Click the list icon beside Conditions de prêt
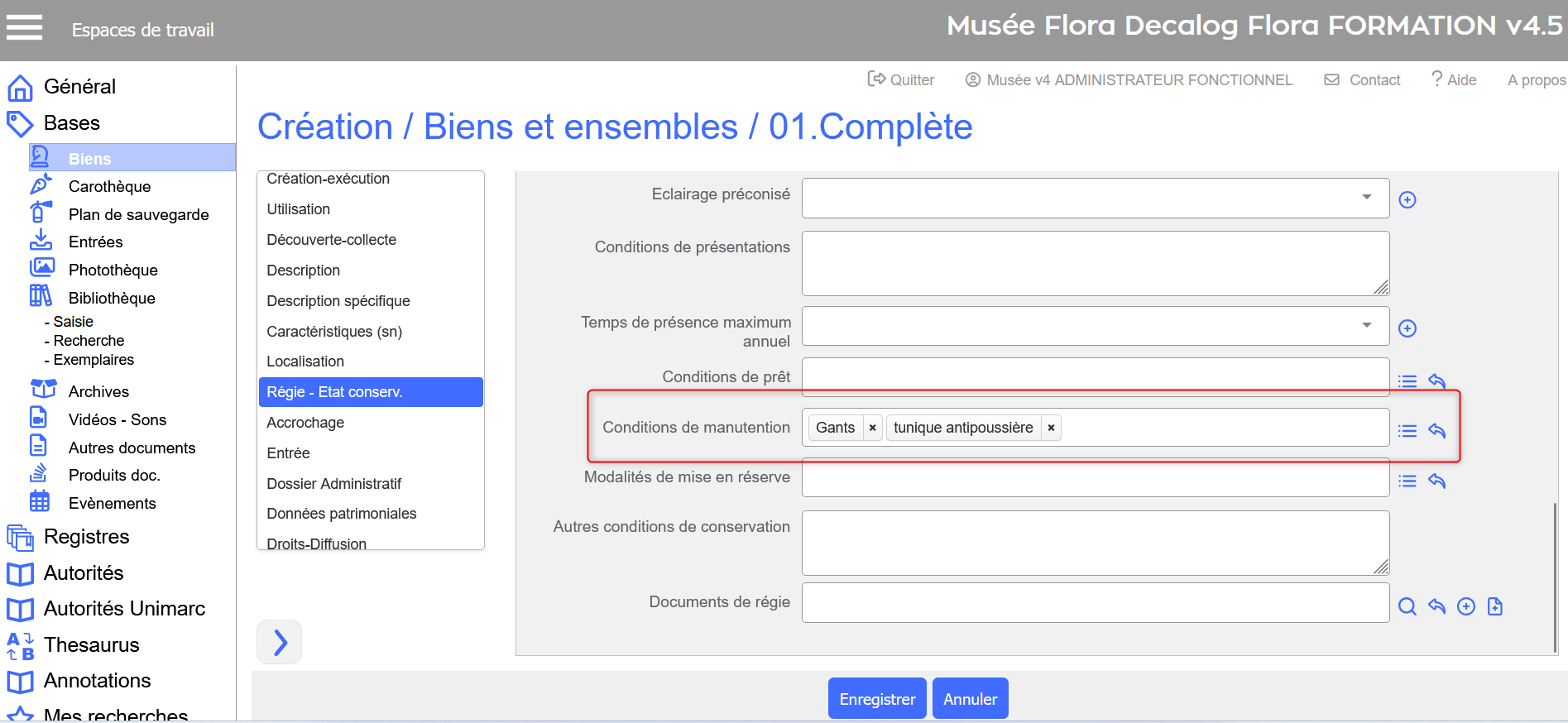Viewport: 1568px width, 723px height. coord(1407,381)
